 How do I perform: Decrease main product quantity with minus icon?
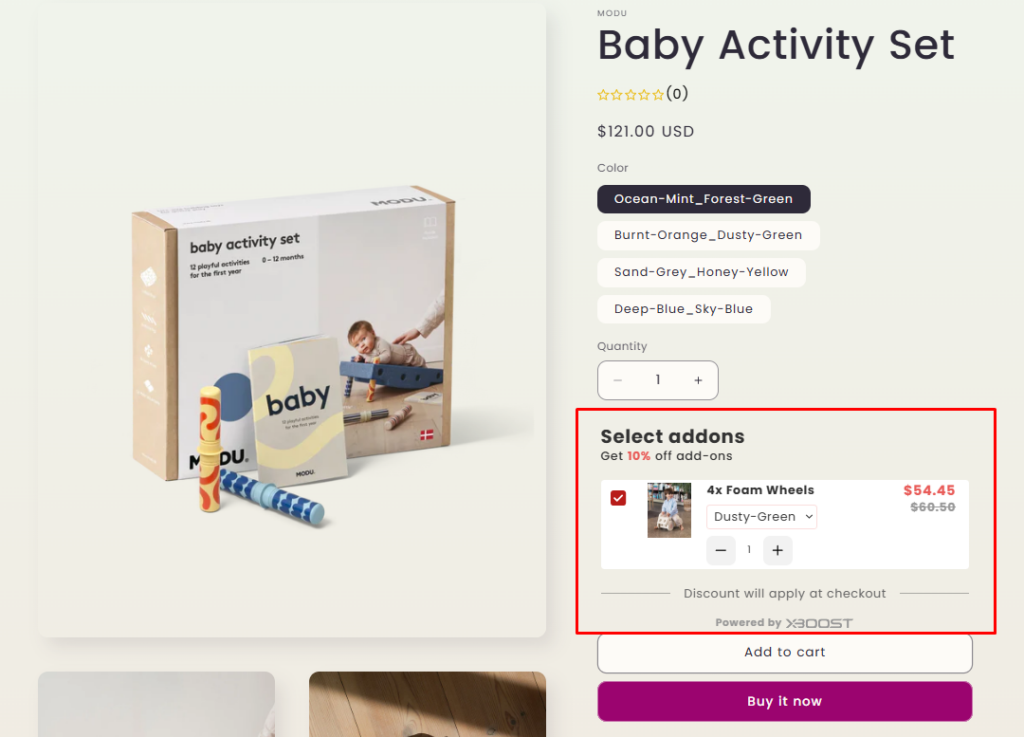point(618,380)
